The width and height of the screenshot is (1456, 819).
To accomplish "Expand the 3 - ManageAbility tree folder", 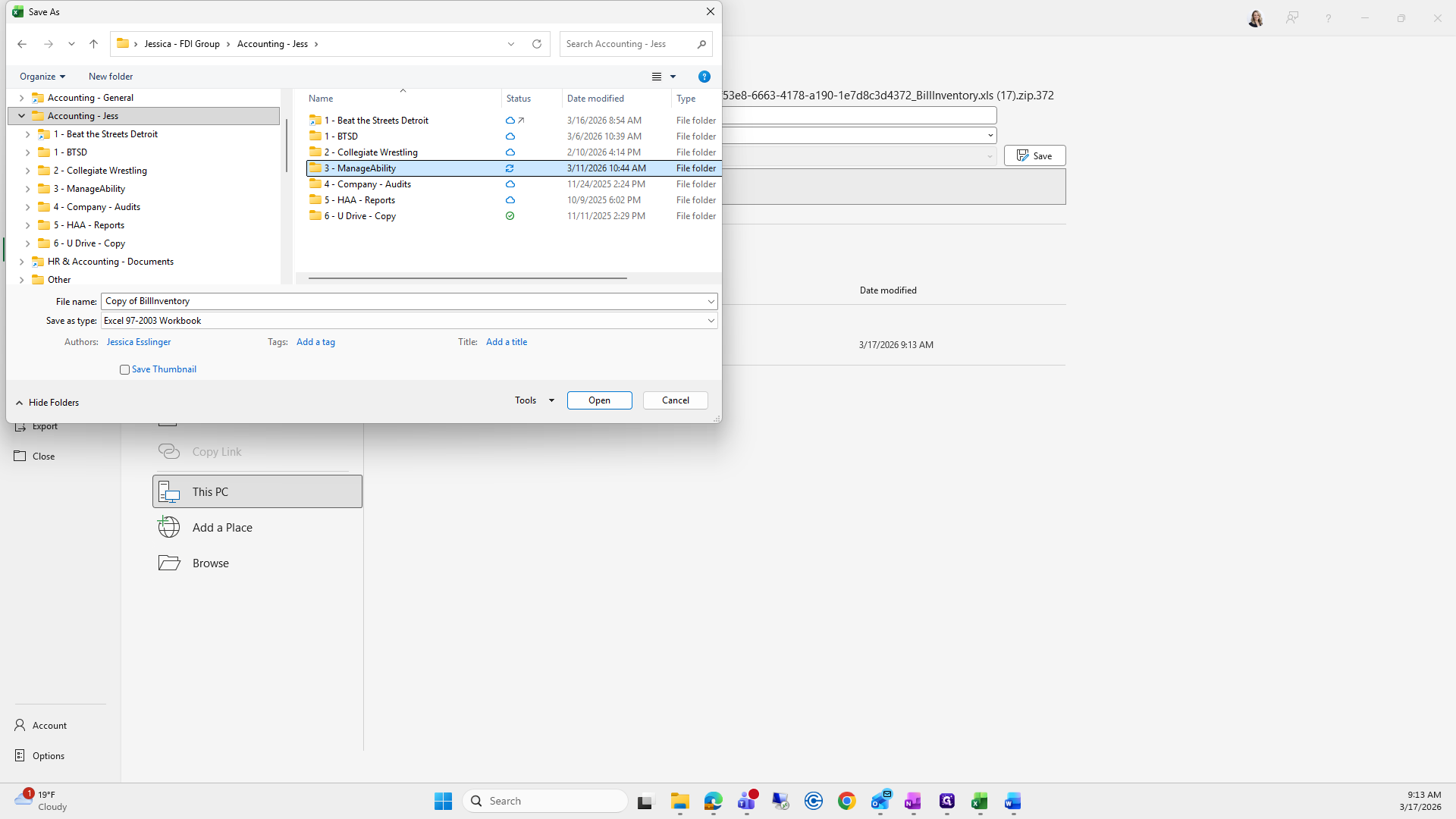I will point(28,189).
